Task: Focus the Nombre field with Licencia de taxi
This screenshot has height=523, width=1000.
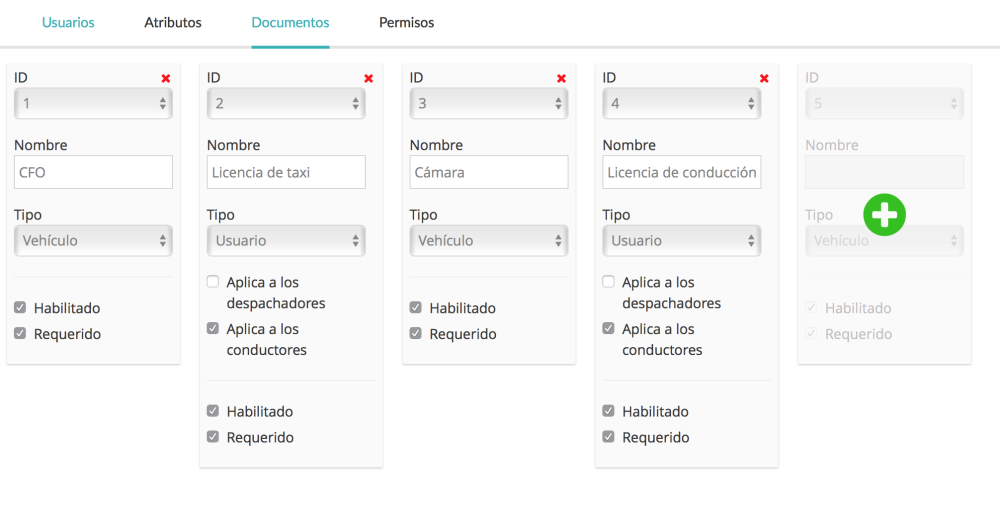Action: 286,172
